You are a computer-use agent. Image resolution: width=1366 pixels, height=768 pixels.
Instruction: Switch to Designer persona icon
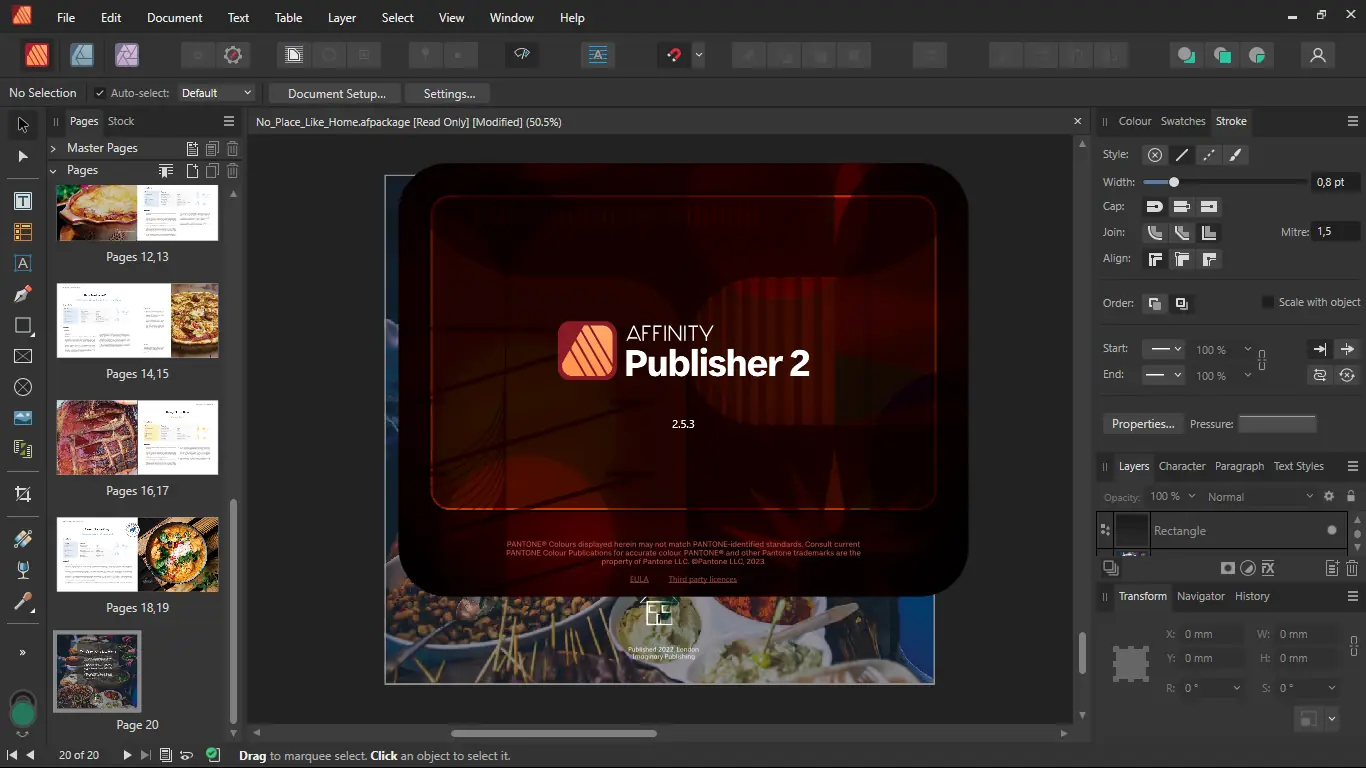pos(81,56)
